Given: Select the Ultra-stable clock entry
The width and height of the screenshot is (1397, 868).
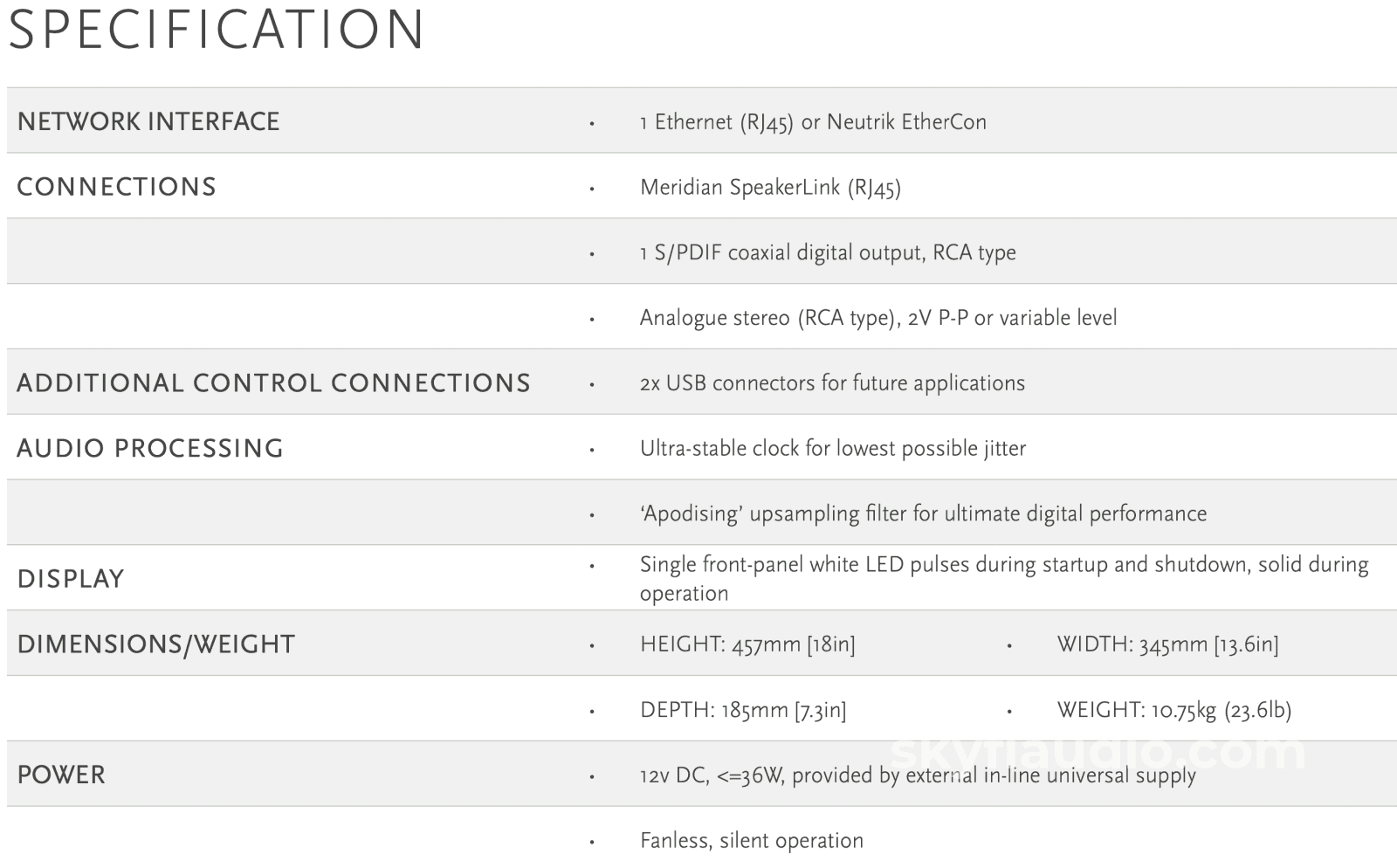Looking at the screenshot, I should click(832, 449).
